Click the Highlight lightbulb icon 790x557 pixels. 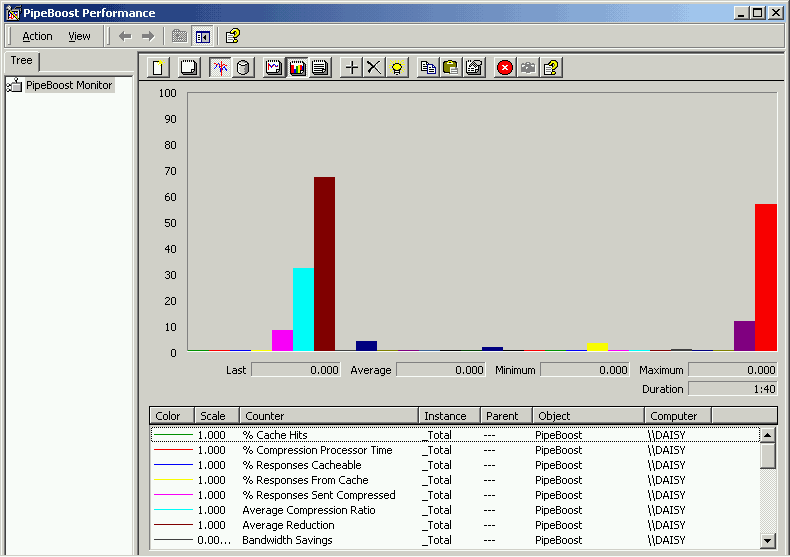tap(397, 68)
